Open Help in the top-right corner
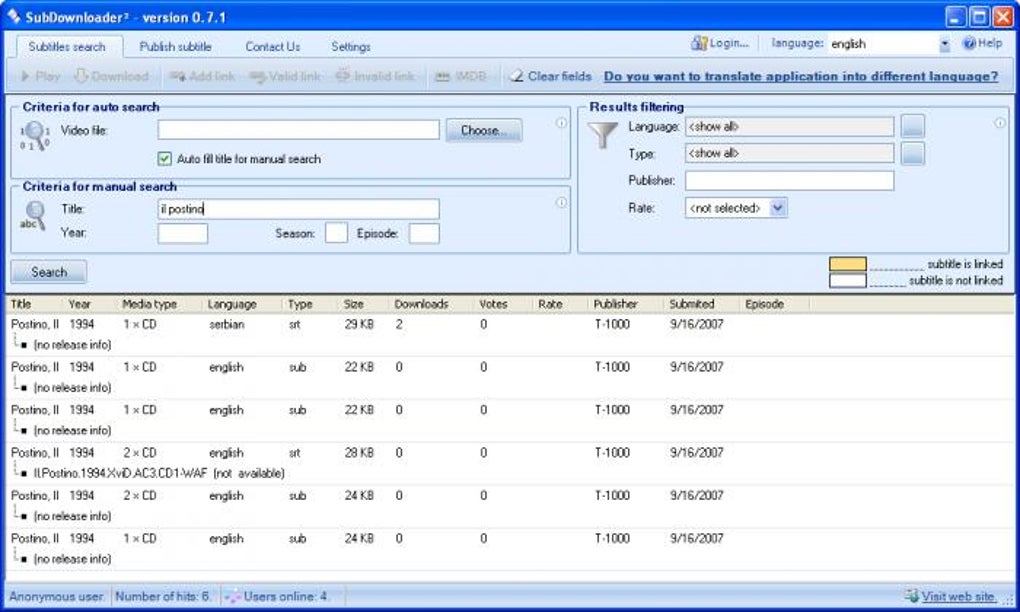The width and height of the screenshot is (1020, 612). (x=982, y=44)
